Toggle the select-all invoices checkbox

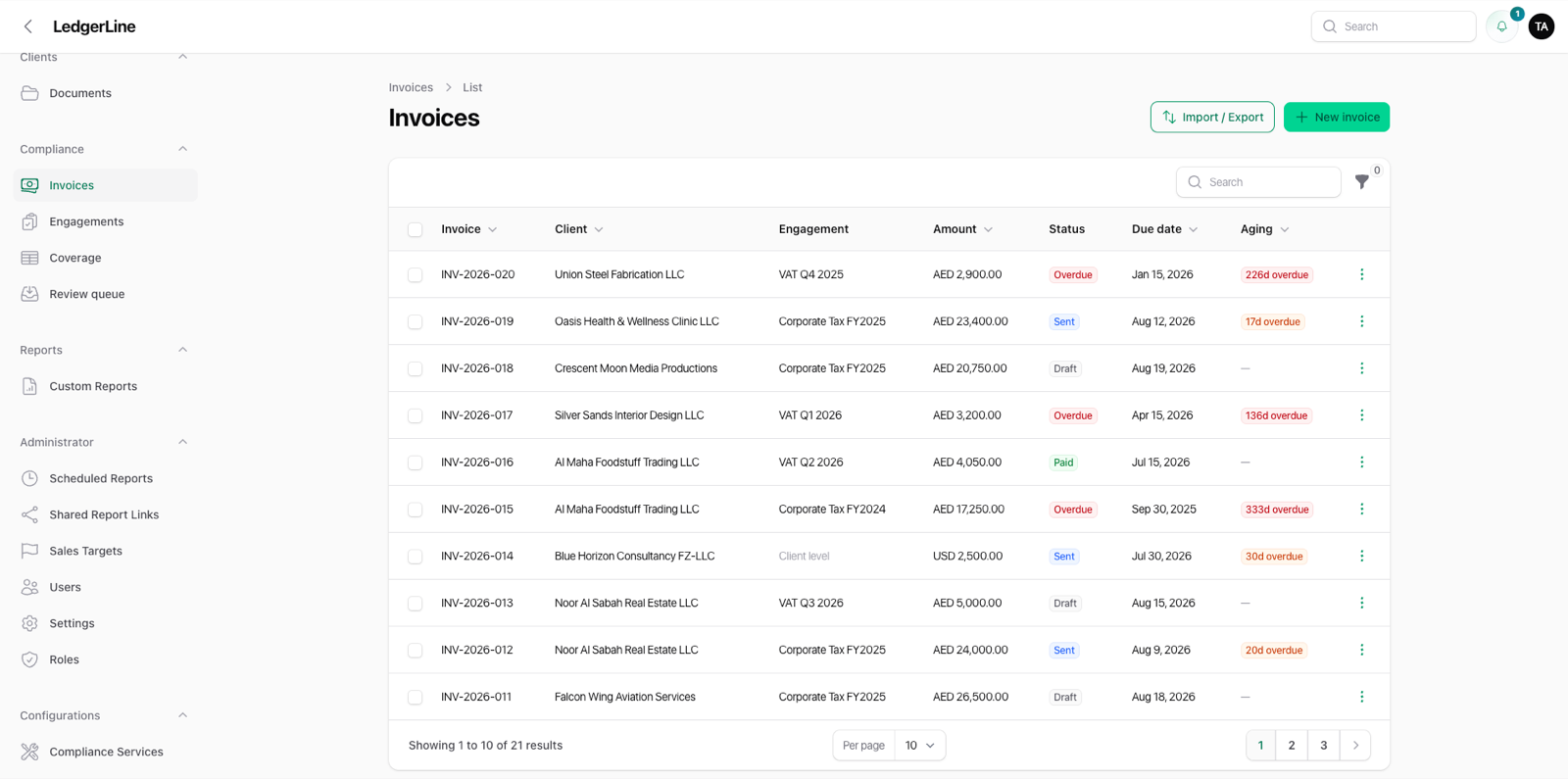tap(416, 229)
